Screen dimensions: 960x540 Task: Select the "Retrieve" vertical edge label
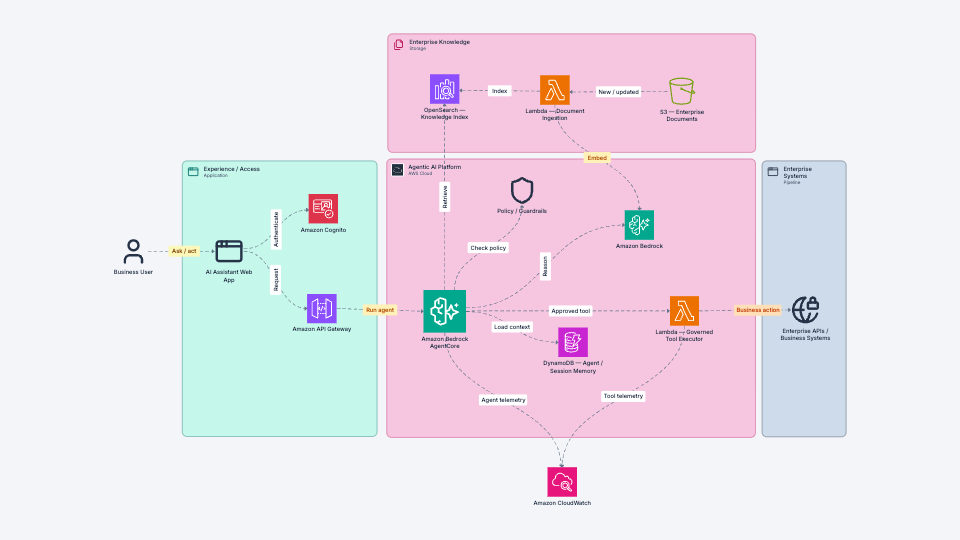pos(445,197)
